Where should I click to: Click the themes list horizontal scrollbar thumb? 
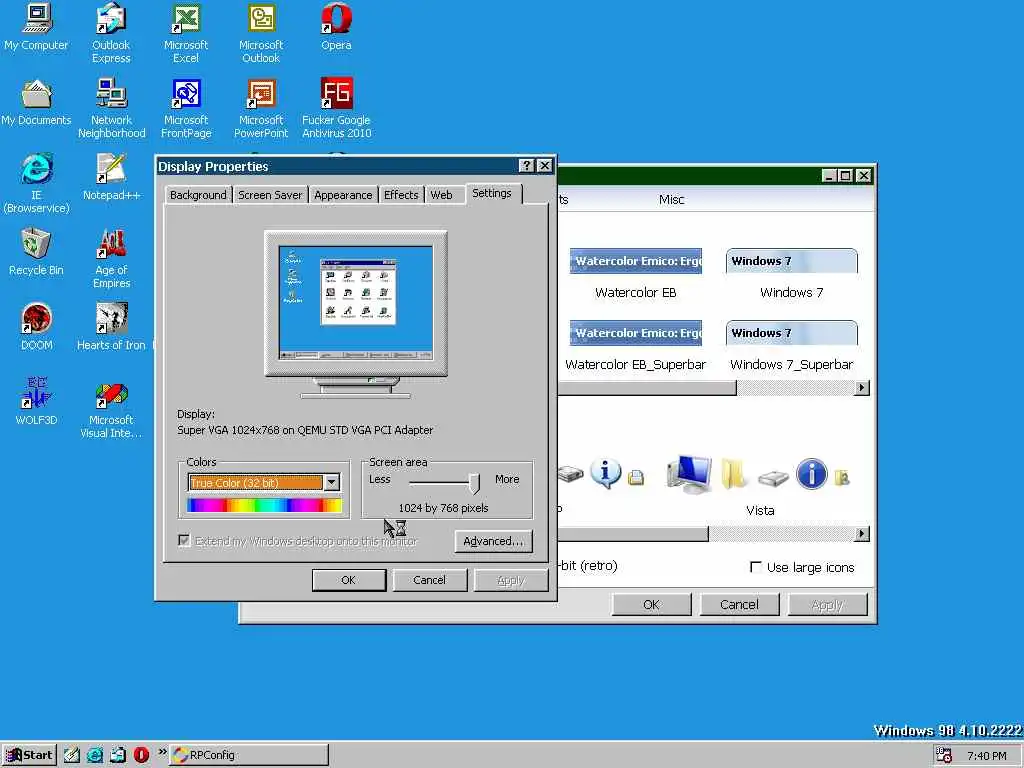(x=647, y=388)
